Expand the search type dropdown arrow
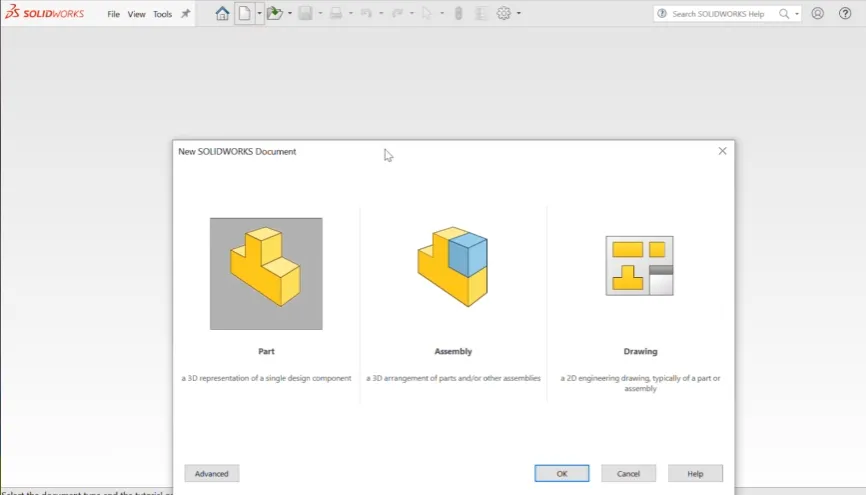This screenshot has width=866, height=495. pos(796,14)
